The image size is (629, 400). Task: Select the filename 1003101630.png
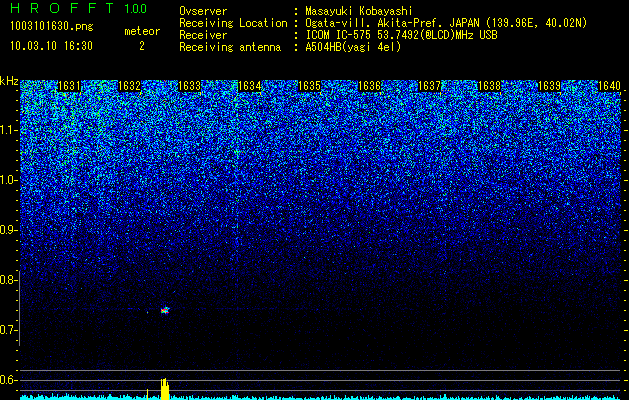point(52,27)
